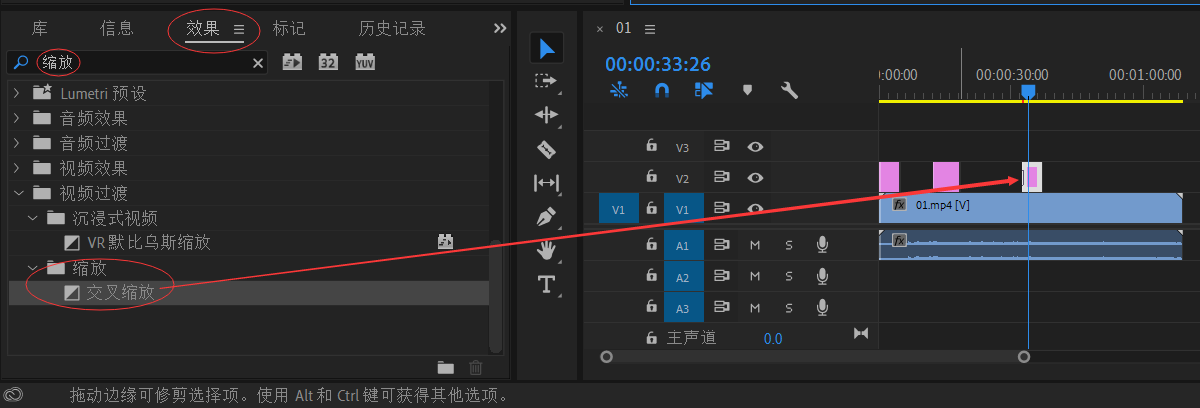This screenshot has height=408, width=1200.
Task: Click the timeline wrench settings icon
Action: click(789, 90)
